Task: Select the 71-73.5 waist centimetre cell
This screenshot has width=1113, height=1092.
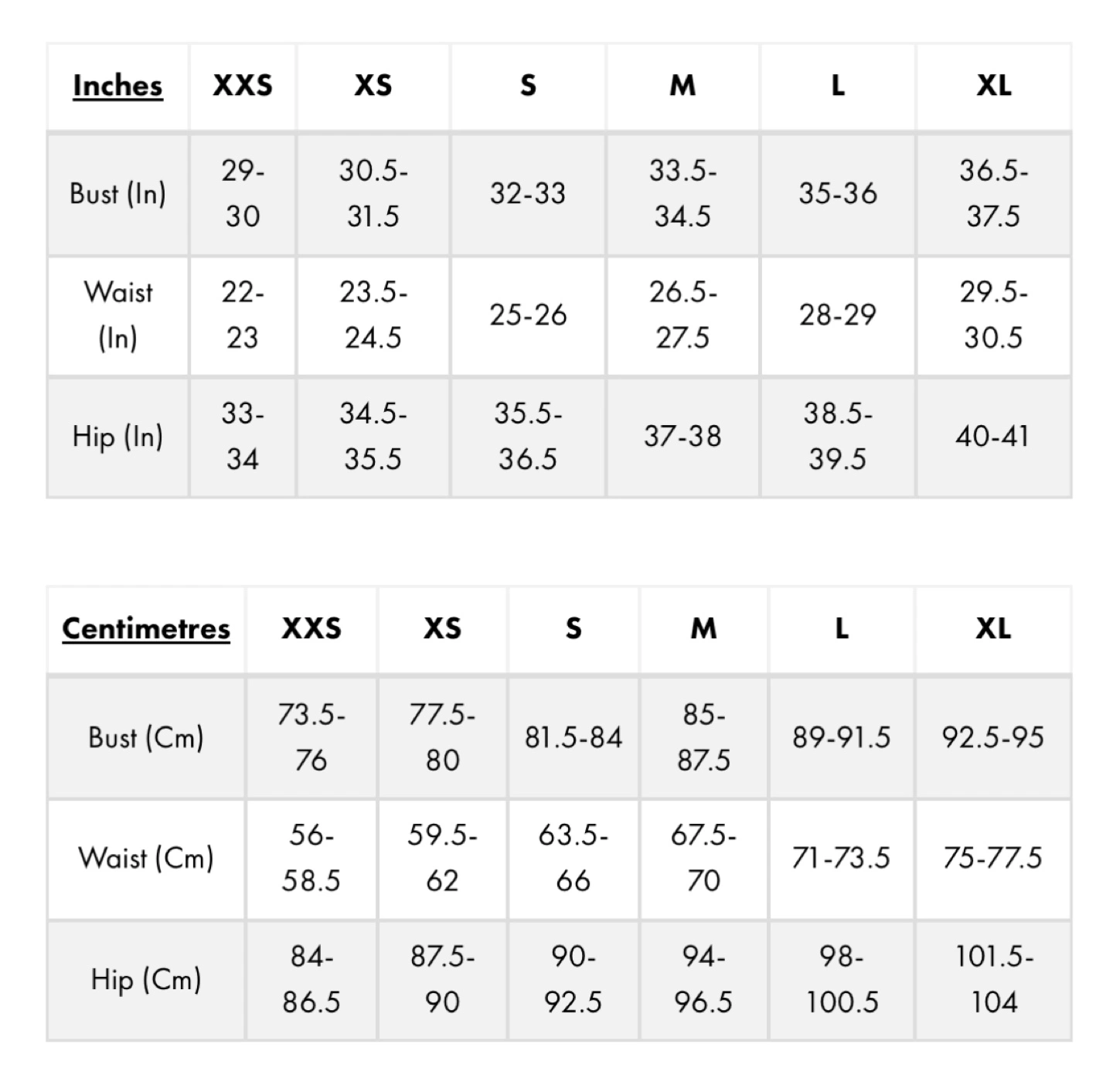Action: 841,858
